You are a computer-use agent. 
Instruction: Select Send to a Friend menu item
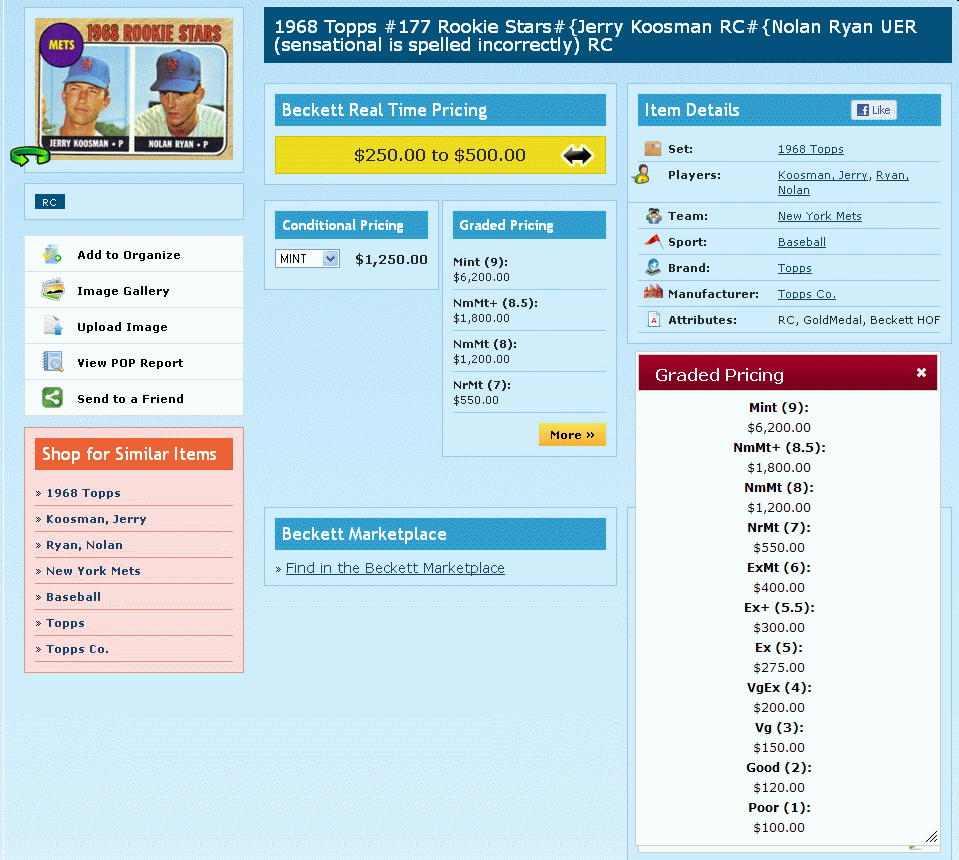tap(134, 399)
